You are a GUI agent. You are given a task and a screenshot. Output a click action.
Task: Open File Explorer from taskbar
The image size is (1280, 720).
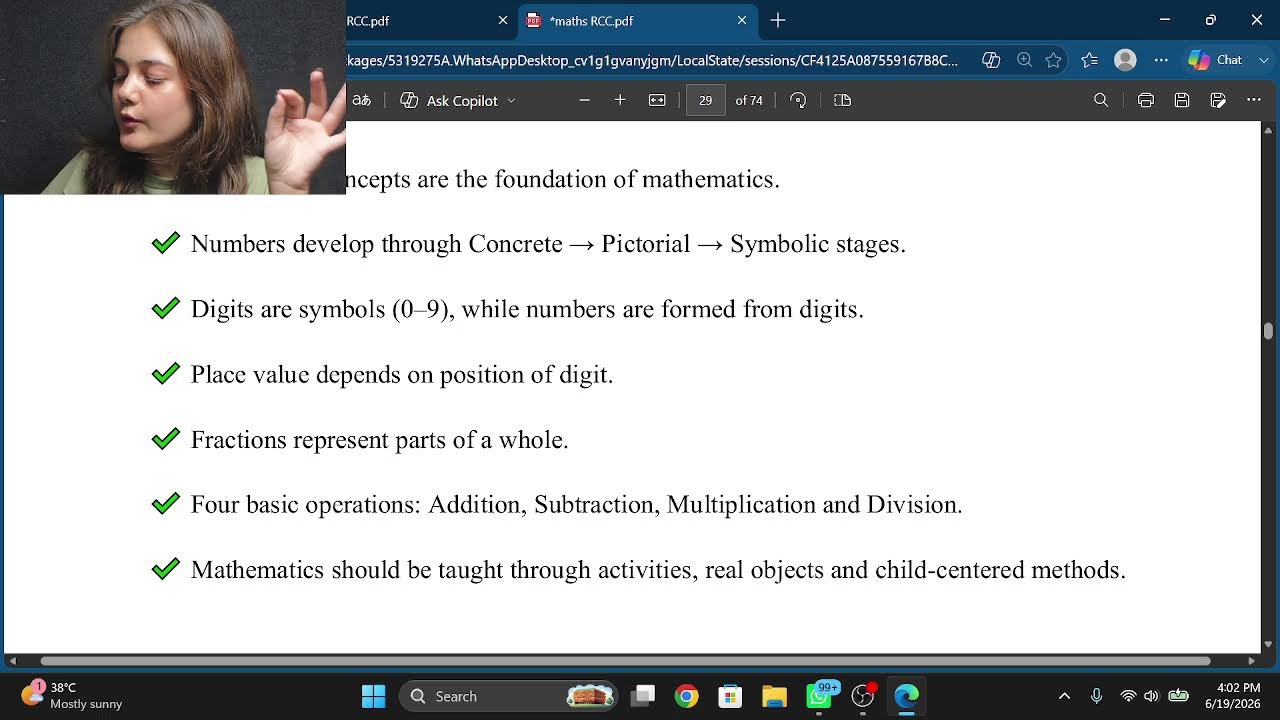774,696
